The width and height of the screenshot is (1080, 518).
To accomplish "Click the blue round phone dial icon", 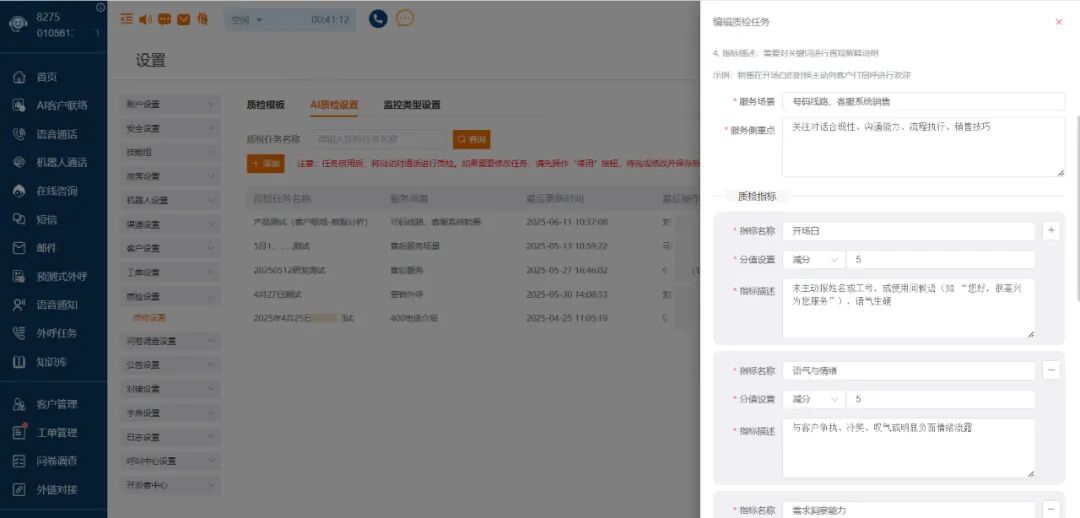I will tap(378, 19).
